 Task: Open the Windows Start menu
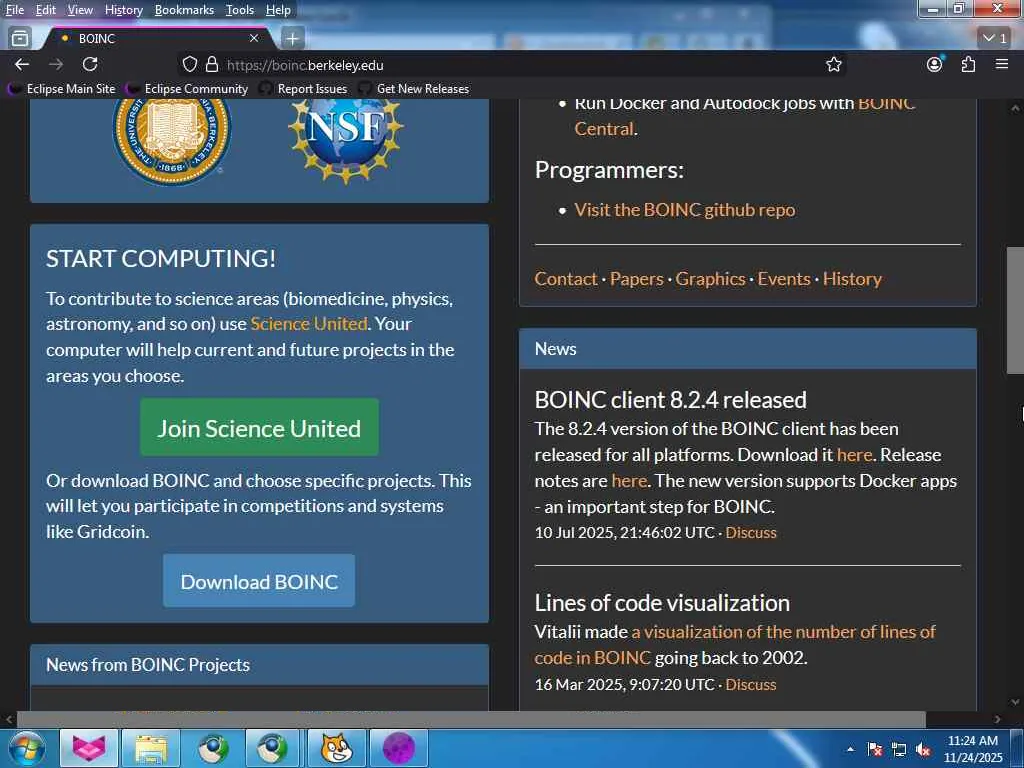coord(25,748)
